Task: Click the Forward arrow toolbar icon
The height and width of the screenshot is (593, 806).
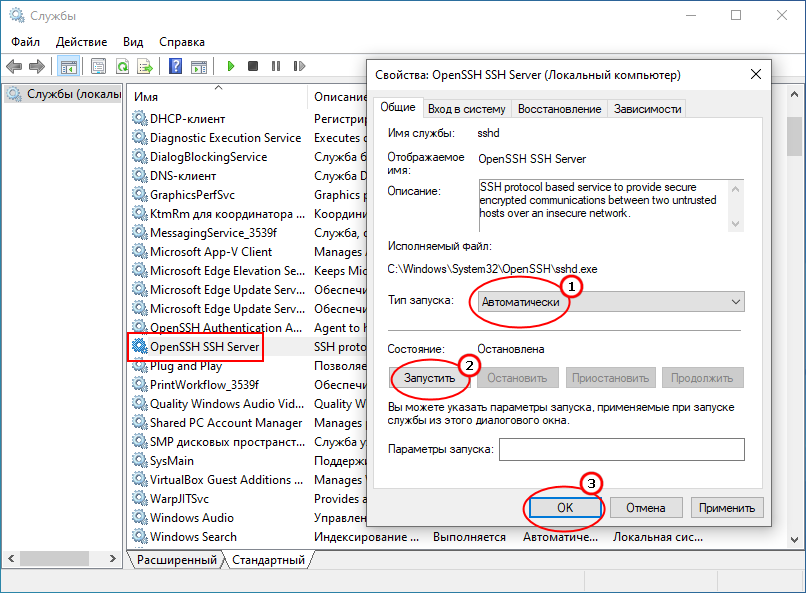Action: coord(36,66)
